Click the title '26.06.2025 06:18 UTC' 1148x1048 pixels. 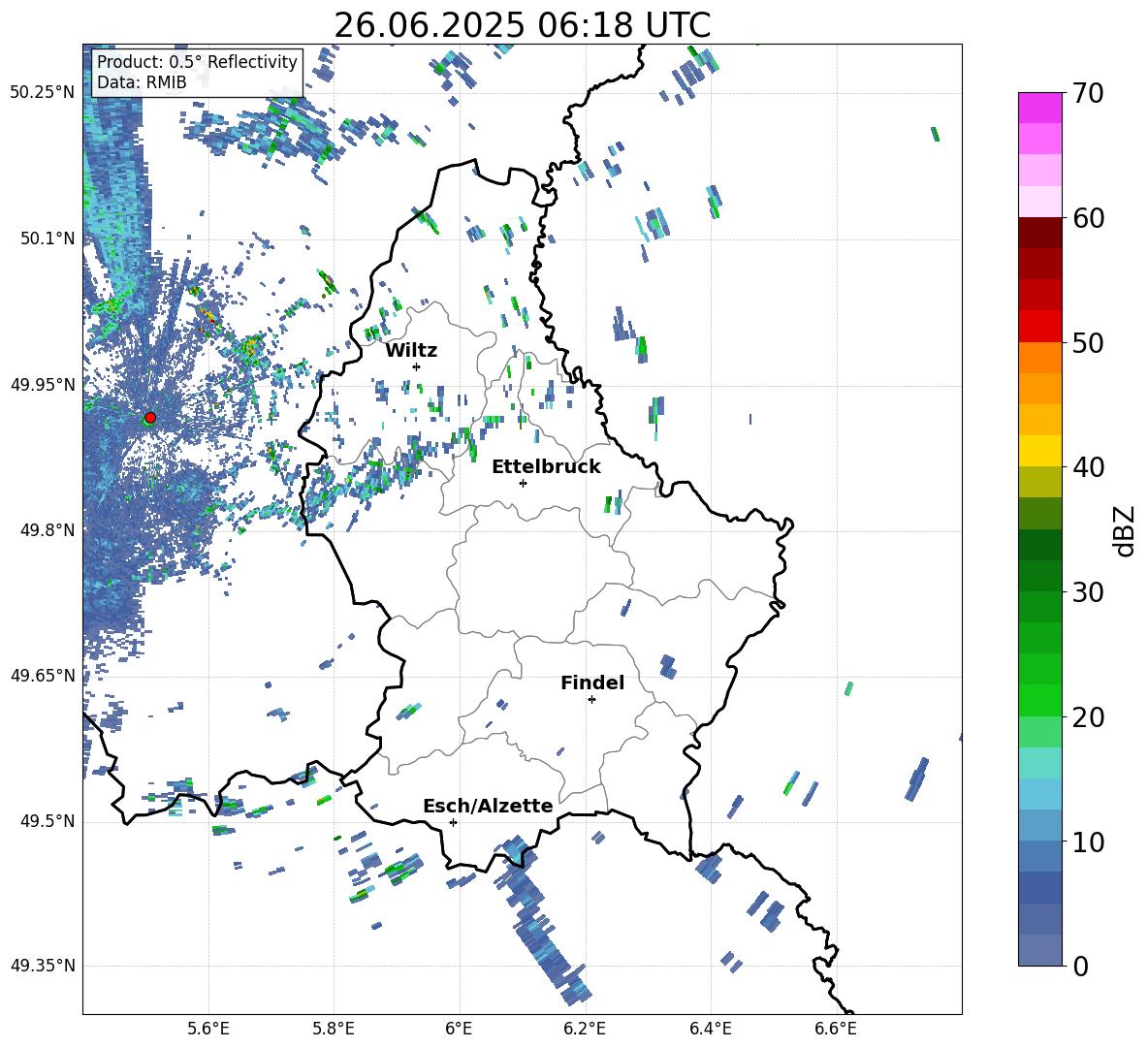(x=522, y=25)
